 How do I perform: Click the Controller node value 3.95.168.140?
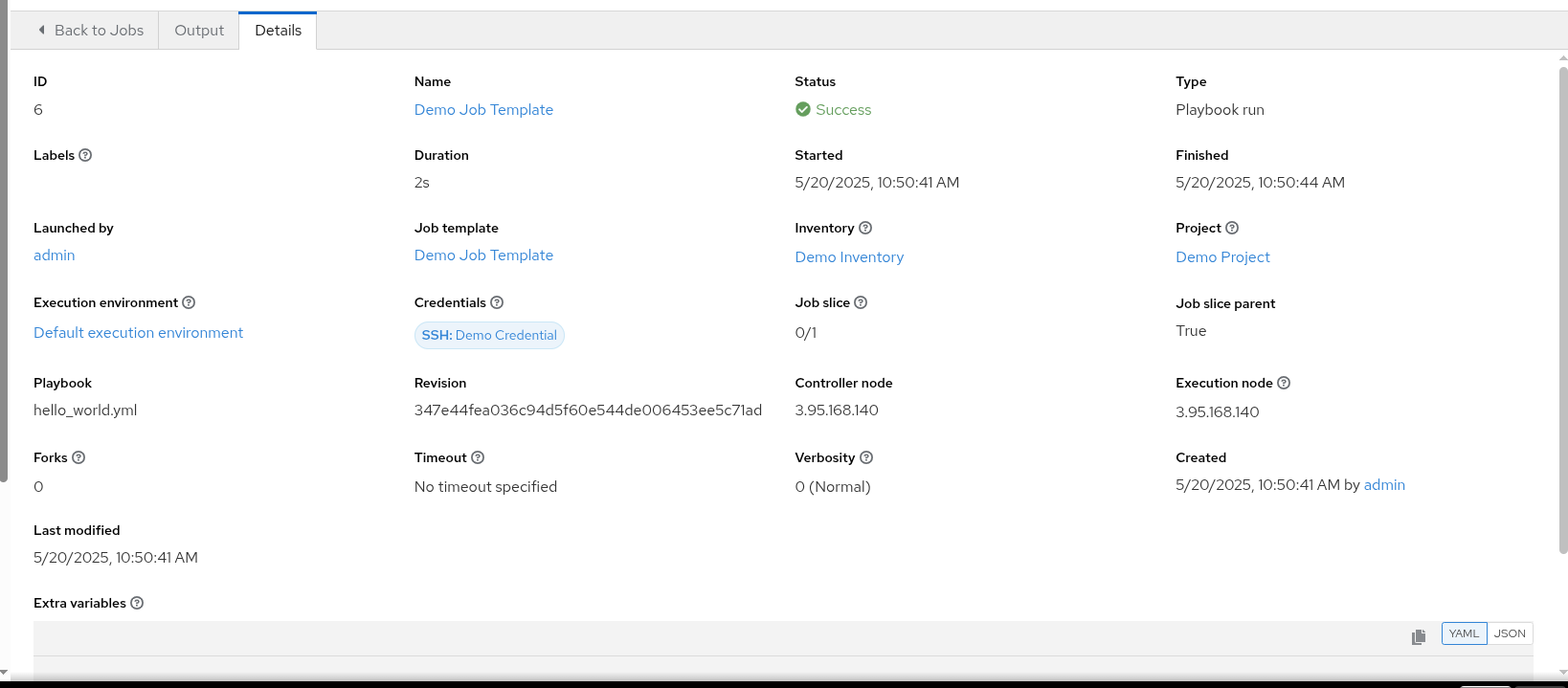click(x=837, y=411)
